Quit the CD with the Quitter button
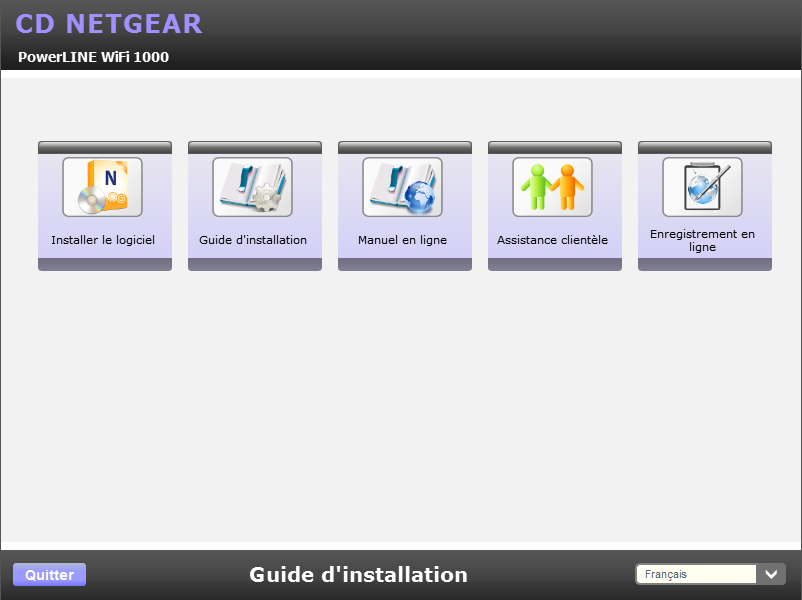802x600 pixels. (x=50, y=575)
